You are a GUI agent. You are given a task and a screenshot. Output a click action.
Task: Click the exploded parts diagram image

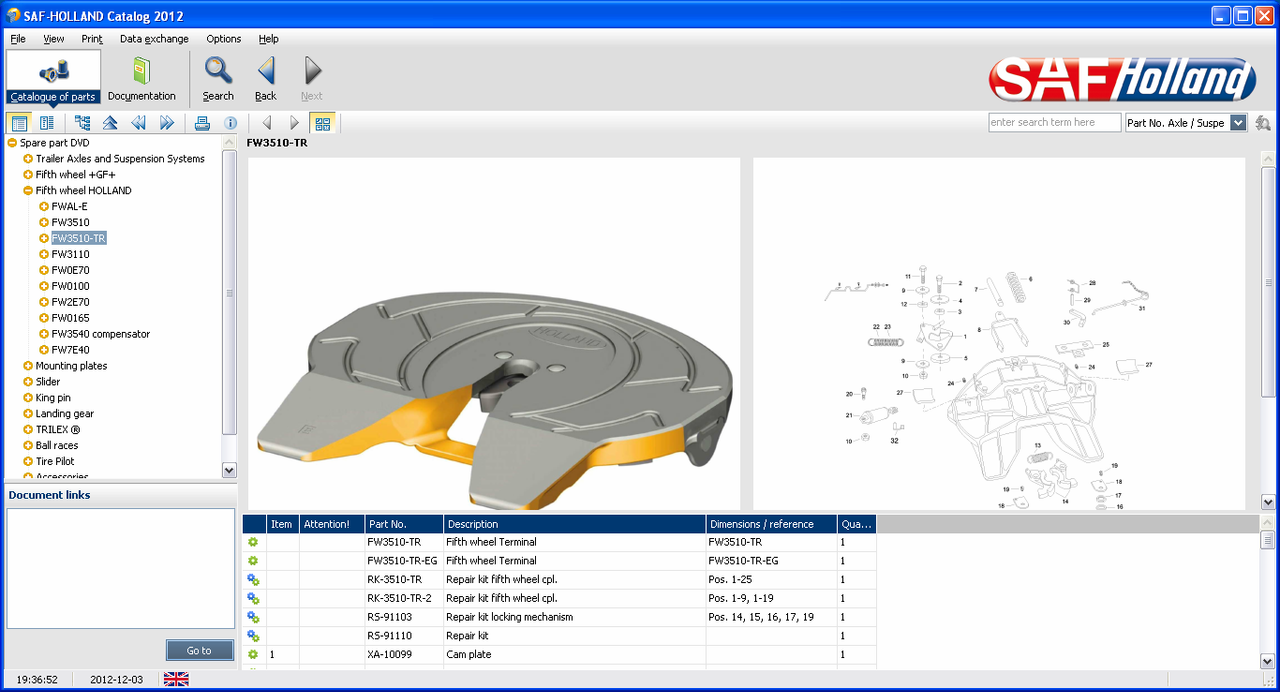pyautogui.click(x=999, y=335)
